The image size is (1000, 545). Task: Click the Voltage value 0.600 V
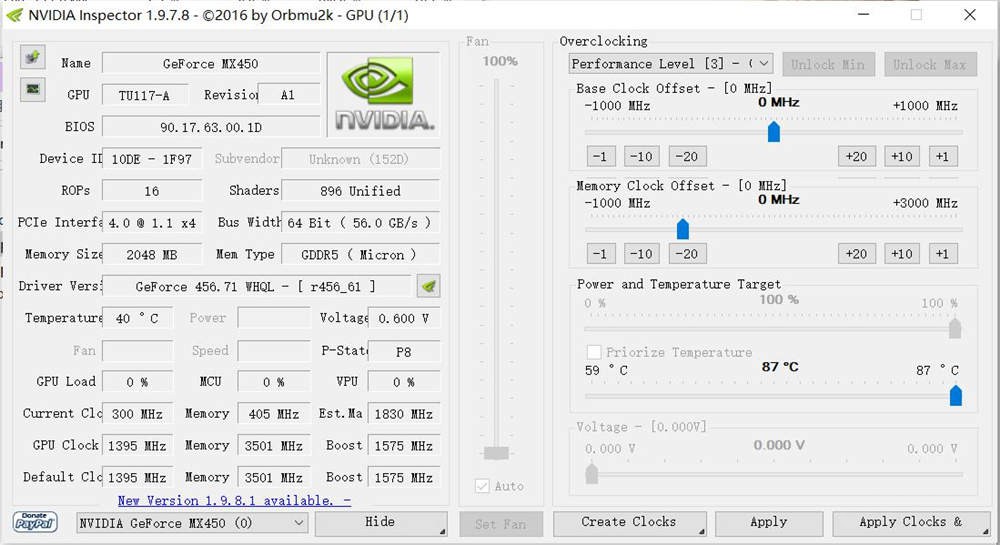click(x=404, y=319)
